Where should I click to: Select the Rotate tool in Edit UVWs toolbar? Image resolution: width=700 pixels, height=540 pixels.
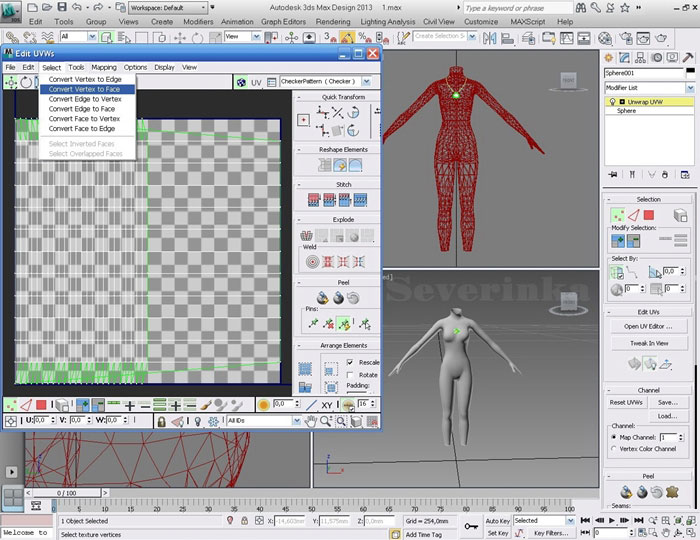point(26,82)
